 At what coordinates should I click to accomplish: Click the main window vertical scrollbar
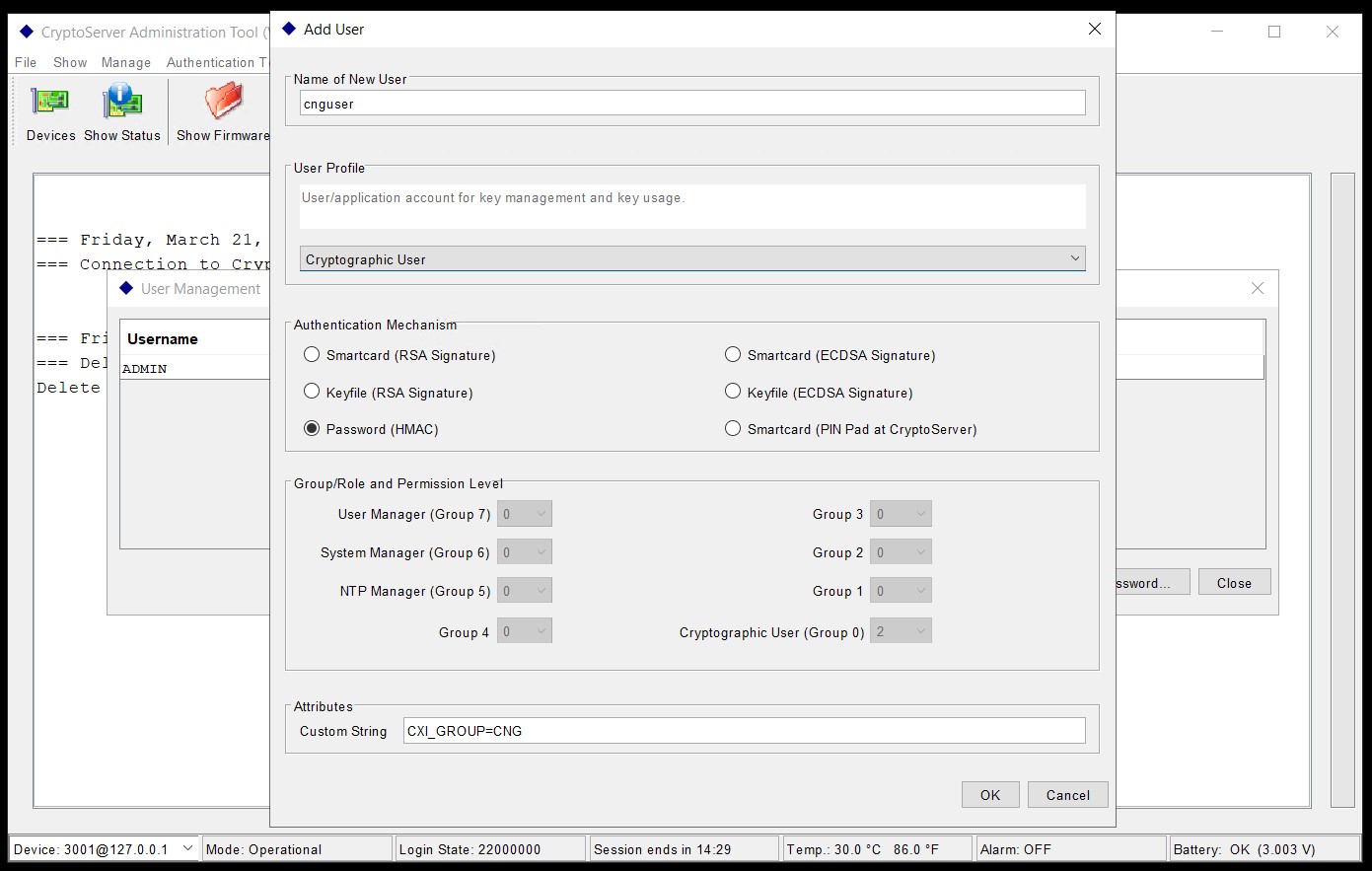[x=1342, y=489]
